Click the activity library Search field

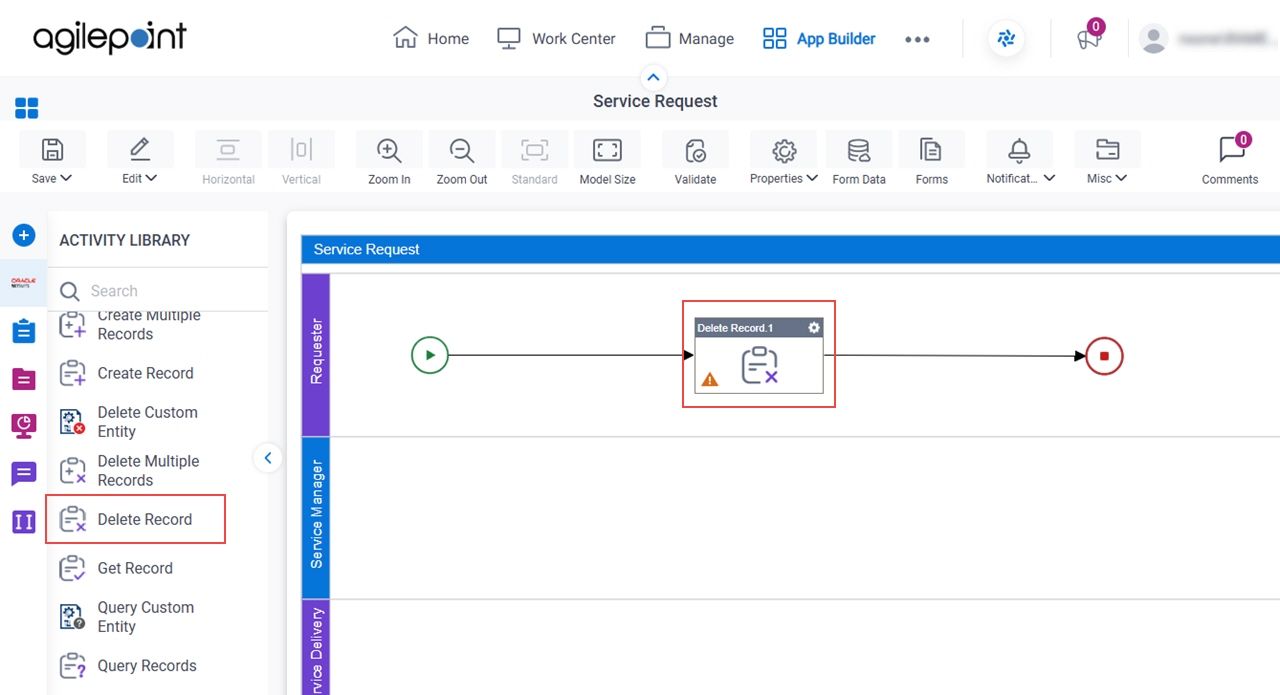tap(160, 291)
